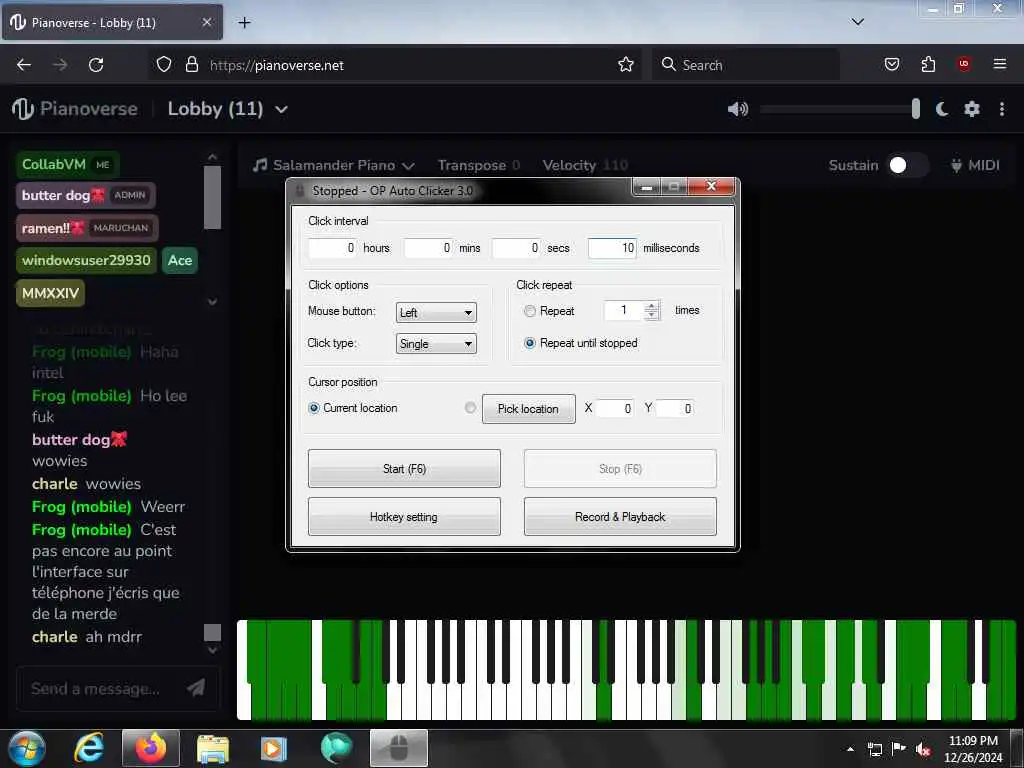The width and height of the screenshot is (1024, 768).
Task: Click the Record & Playback button
Action: pos(620,517)
